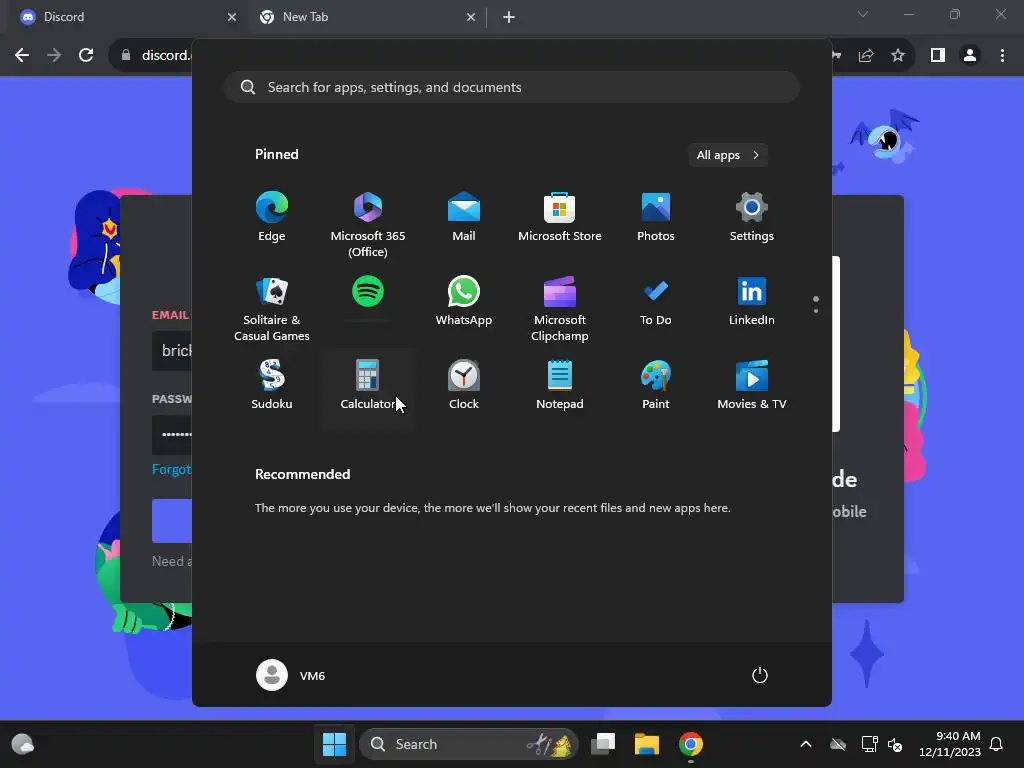The image size is (1024, 768).
Task: Open Solitaire & Casual Games
Action: coord(272,308)
